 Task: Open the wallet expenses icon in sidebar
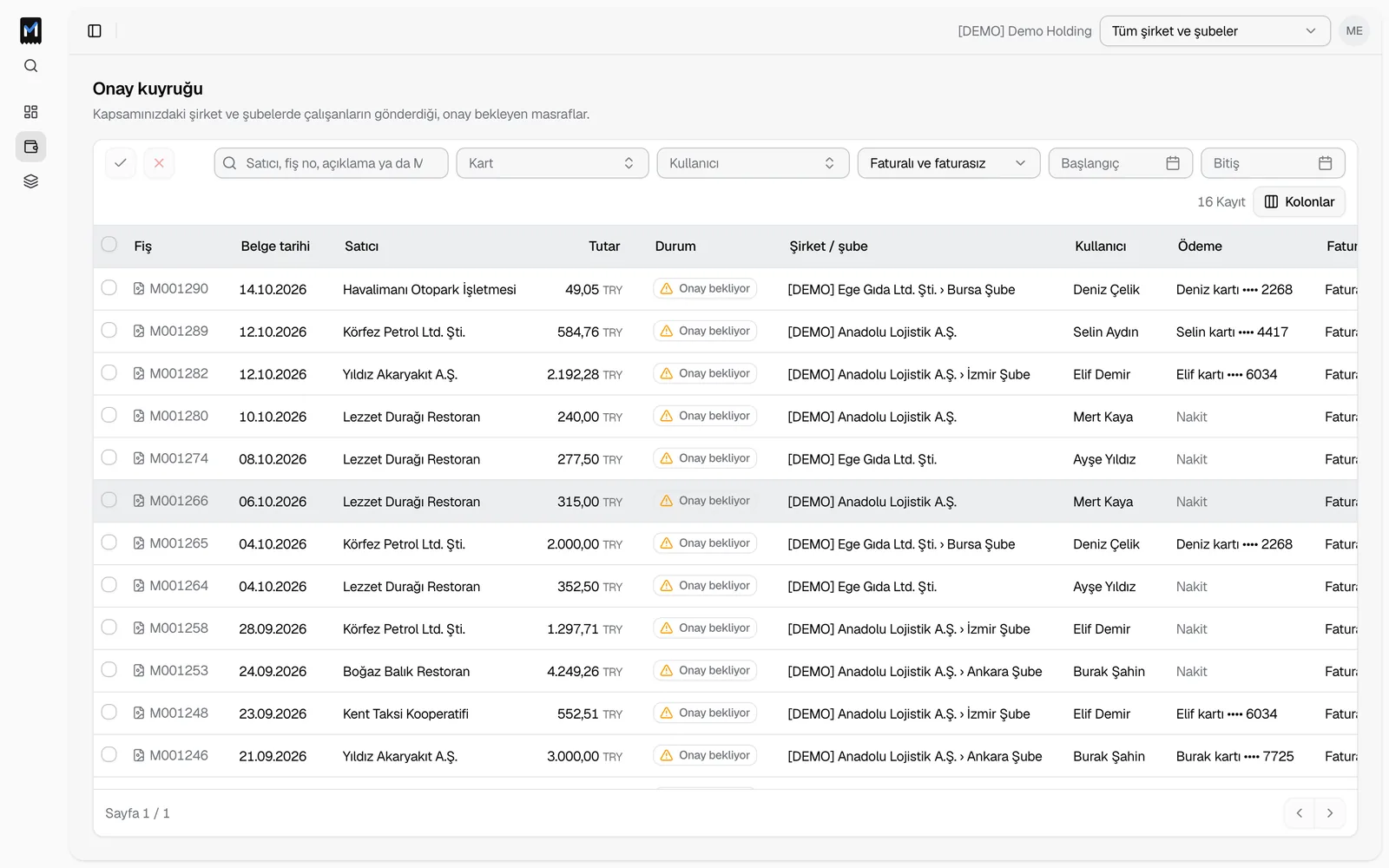tap(30, 147)
